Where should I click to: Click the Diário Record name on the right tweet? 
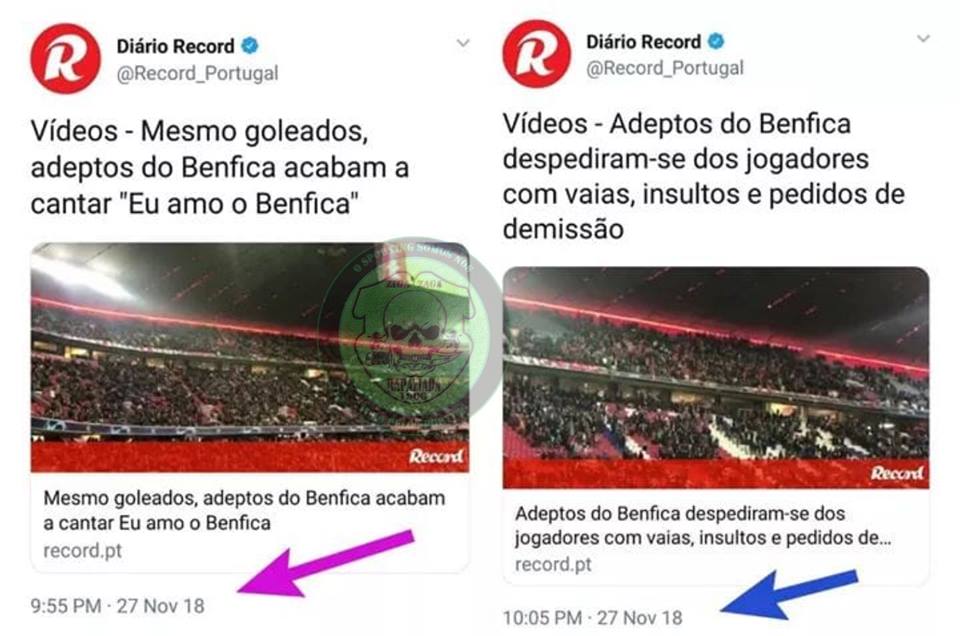tap(643, 42)
